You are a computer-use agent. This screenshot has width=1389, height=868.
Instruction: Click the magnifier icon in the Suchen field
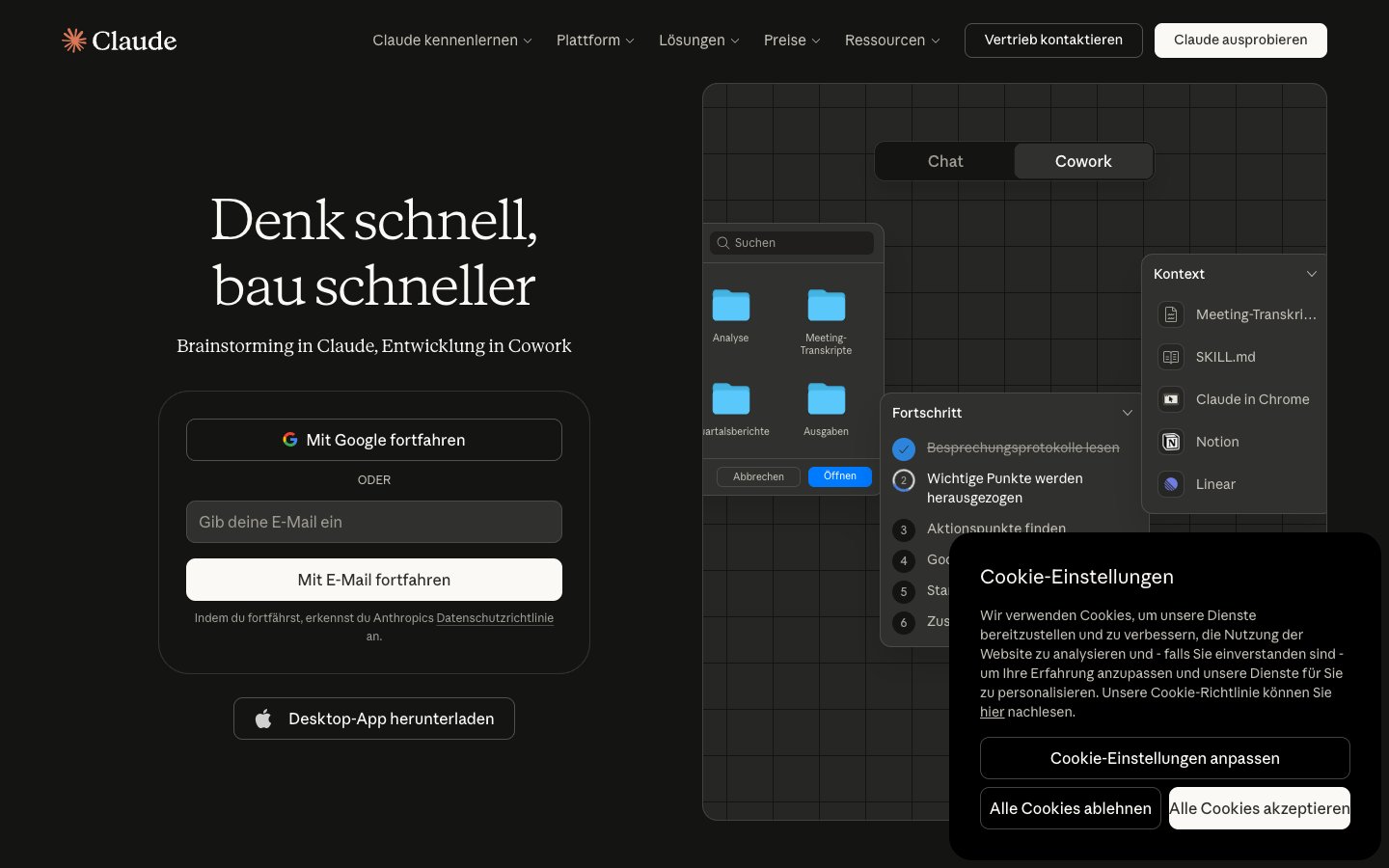723,242
